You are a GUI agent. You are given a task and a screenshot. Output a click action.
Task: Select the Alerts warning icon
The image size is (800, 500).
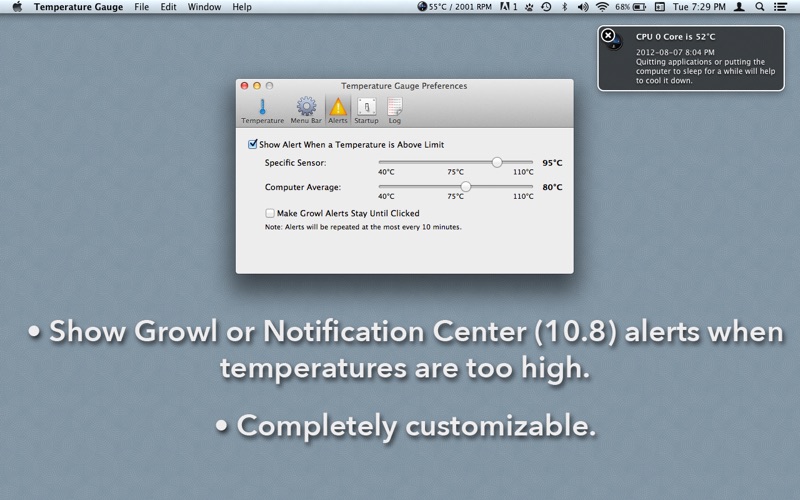(338, 109)
